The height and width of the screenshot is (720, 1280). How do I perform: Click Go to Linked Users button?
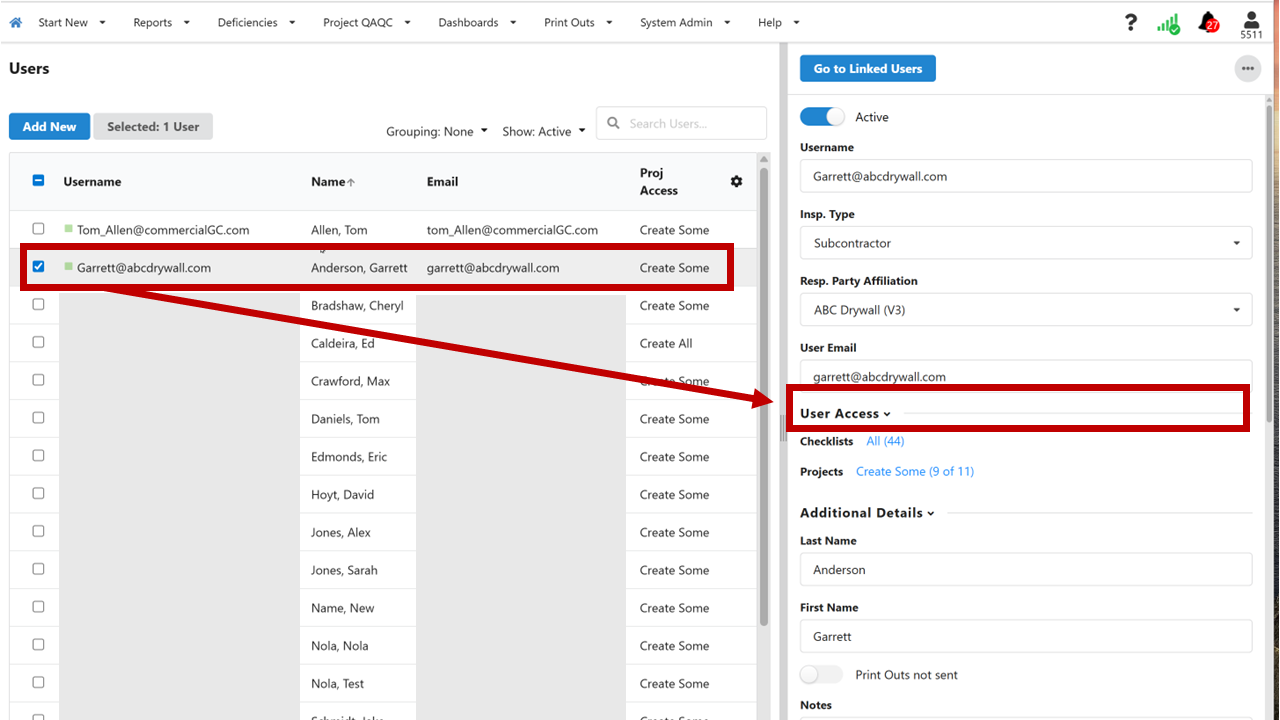tap(867, 69)
